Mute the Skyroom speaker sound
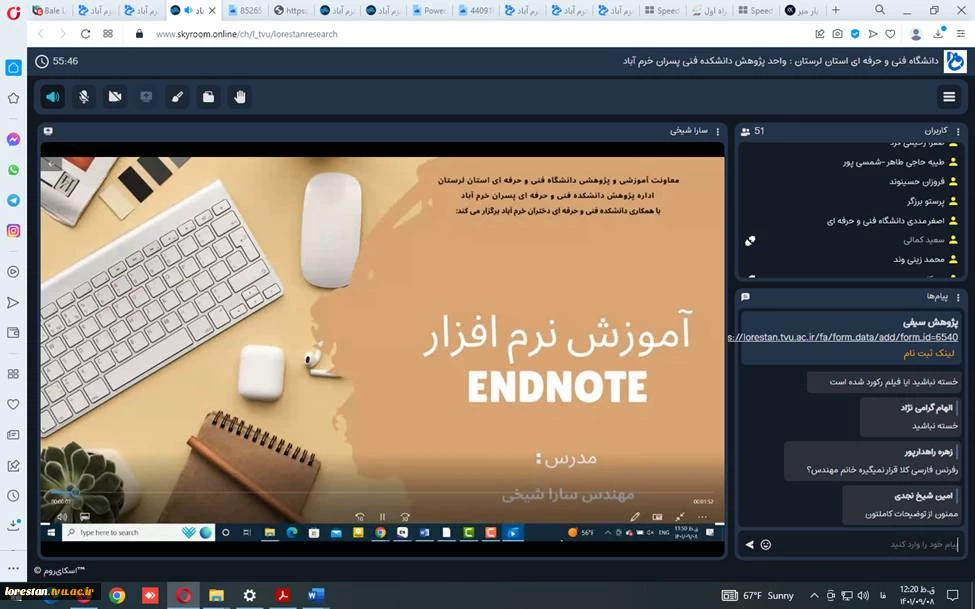Image resolution: width=975 pixels, height=609 pixels. pos(53,97)
